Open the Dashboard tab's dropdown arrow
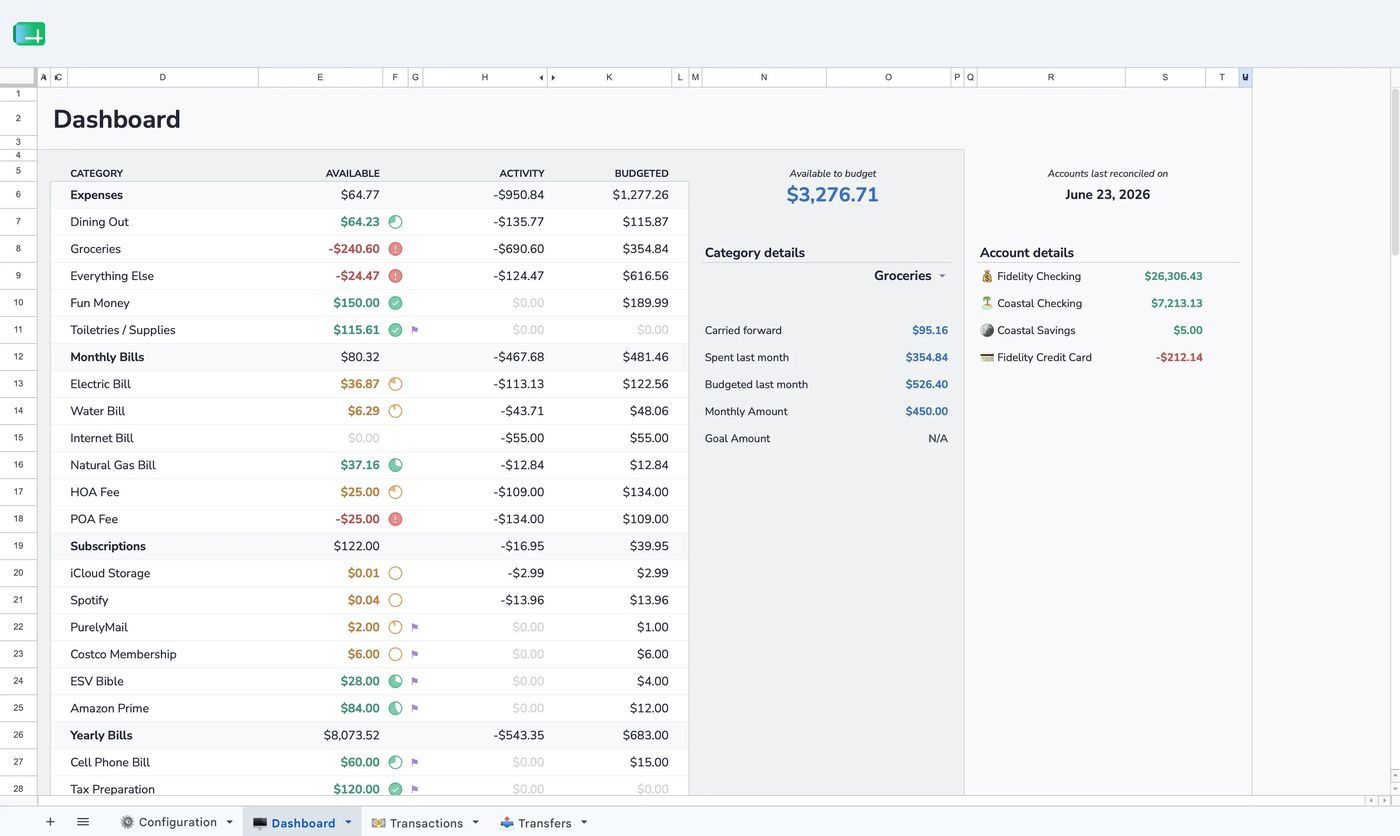The width and height of the screenshot is (1400, 836). click(x=348, y=822)
